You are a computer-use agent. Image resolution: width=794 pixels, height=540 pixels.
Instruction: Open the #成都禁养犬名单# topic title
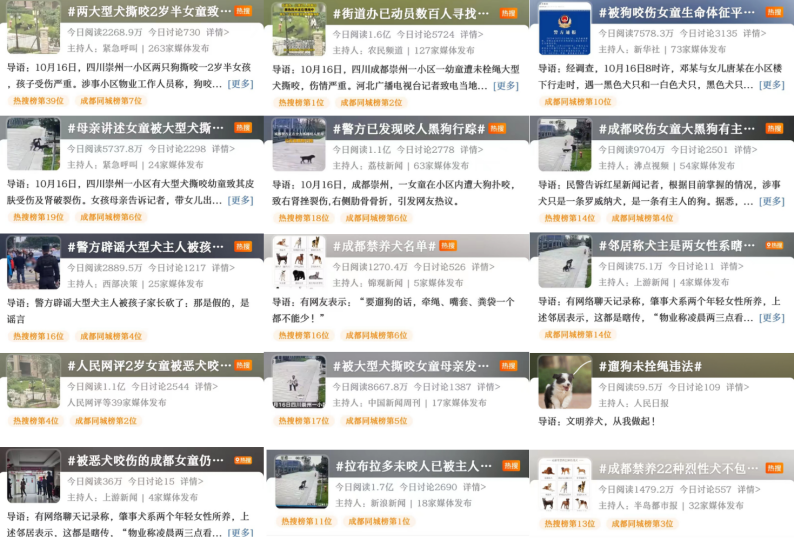384,246
